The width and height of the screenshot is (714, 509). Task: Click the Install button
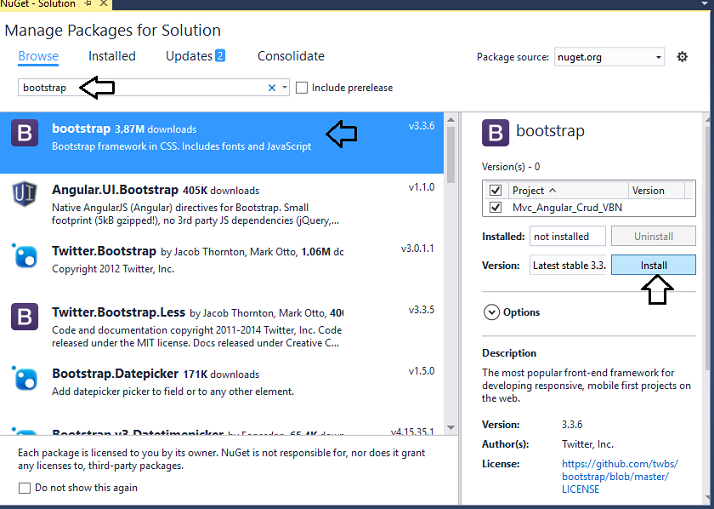[653, 265]
